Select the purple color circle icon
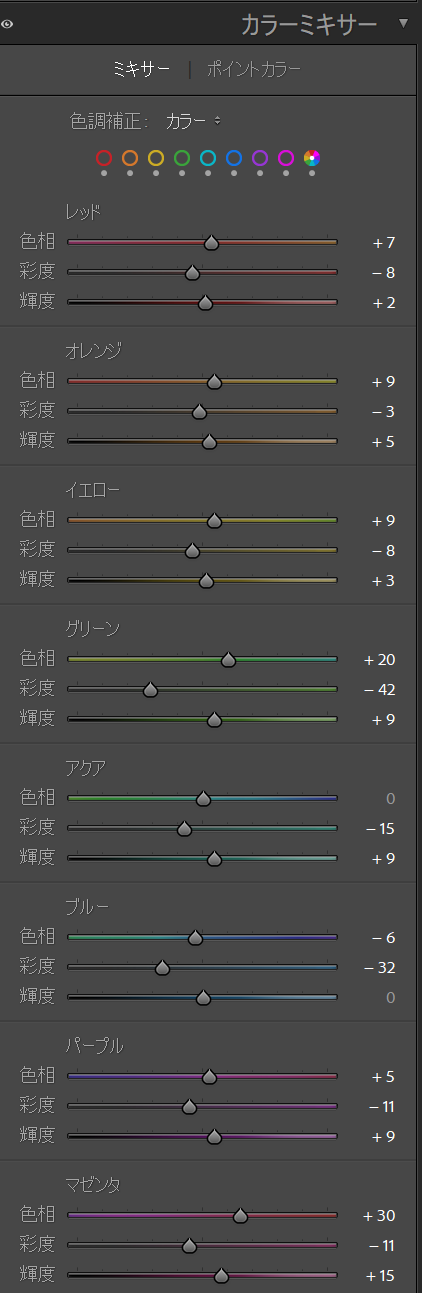The height and width of the screenshot is (1293, 422). point(260,157)
